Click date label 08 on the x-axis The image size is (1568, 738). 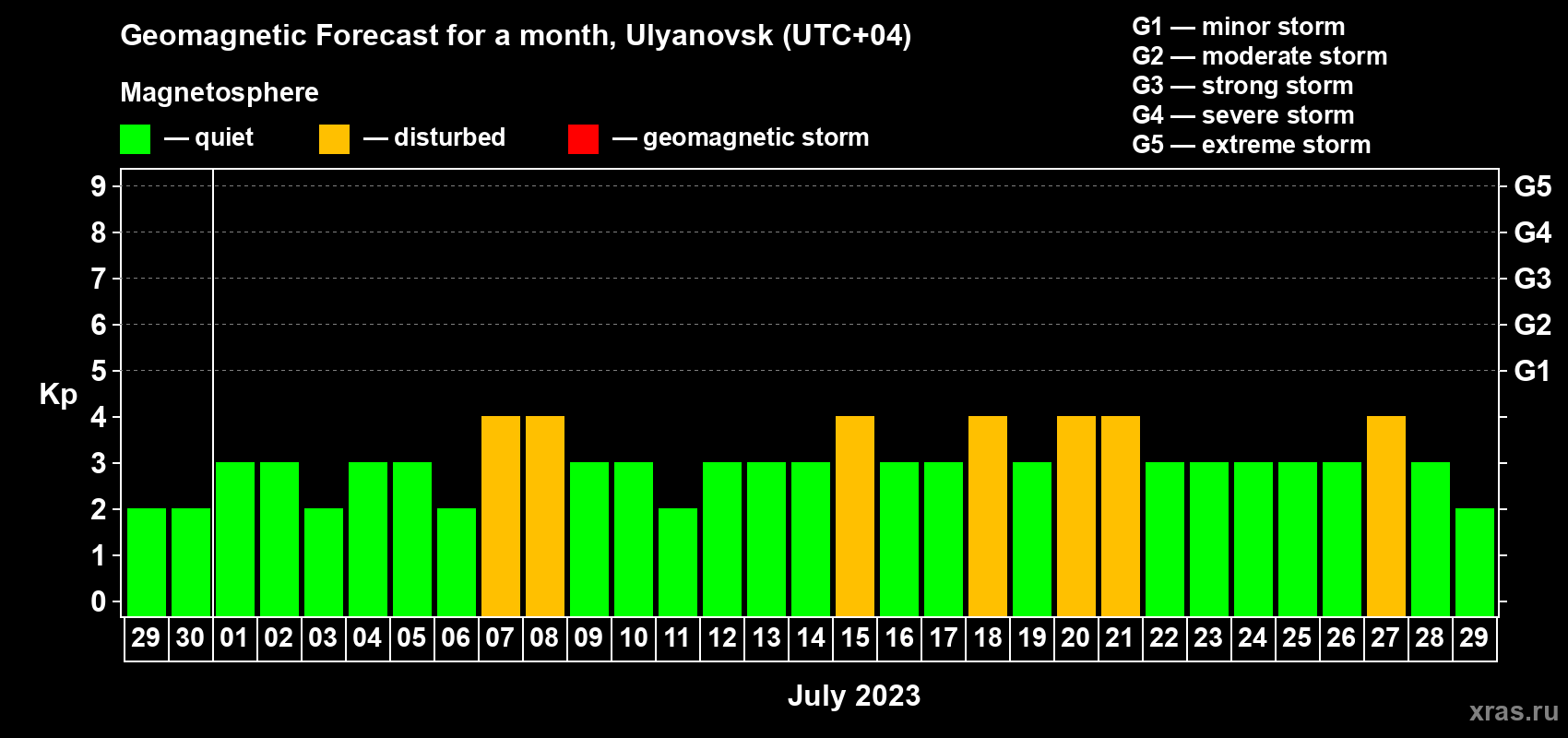[544, 638]
